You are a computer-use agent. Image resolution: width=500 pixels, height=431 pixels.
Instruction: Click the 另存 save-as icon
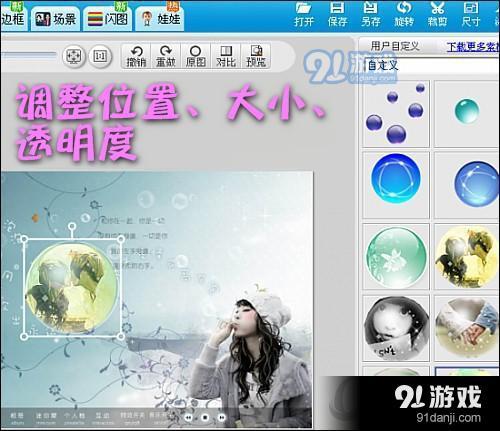point(370,14)
